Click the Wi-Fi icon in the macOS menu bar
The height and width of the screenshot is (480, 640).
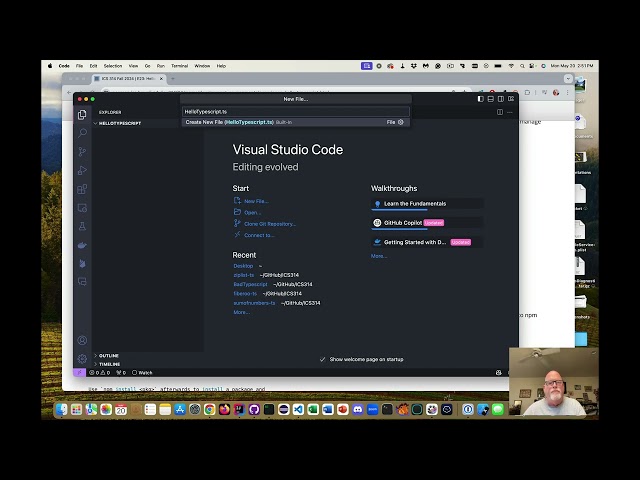(x=511, y=66)
